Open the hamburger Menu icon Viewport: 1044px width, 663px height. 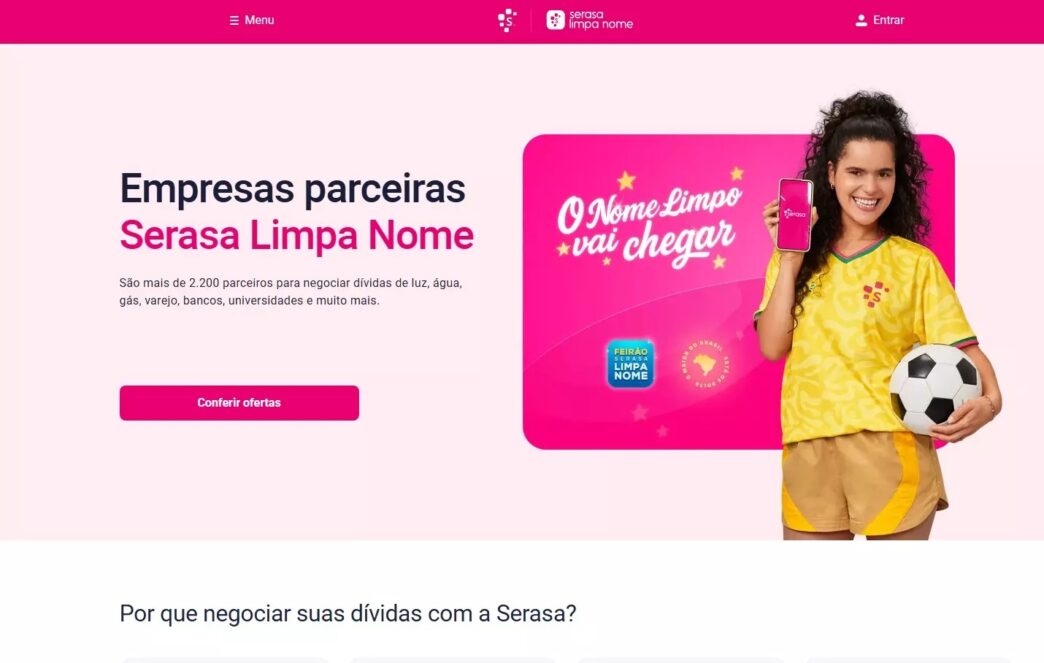point(234,21)
